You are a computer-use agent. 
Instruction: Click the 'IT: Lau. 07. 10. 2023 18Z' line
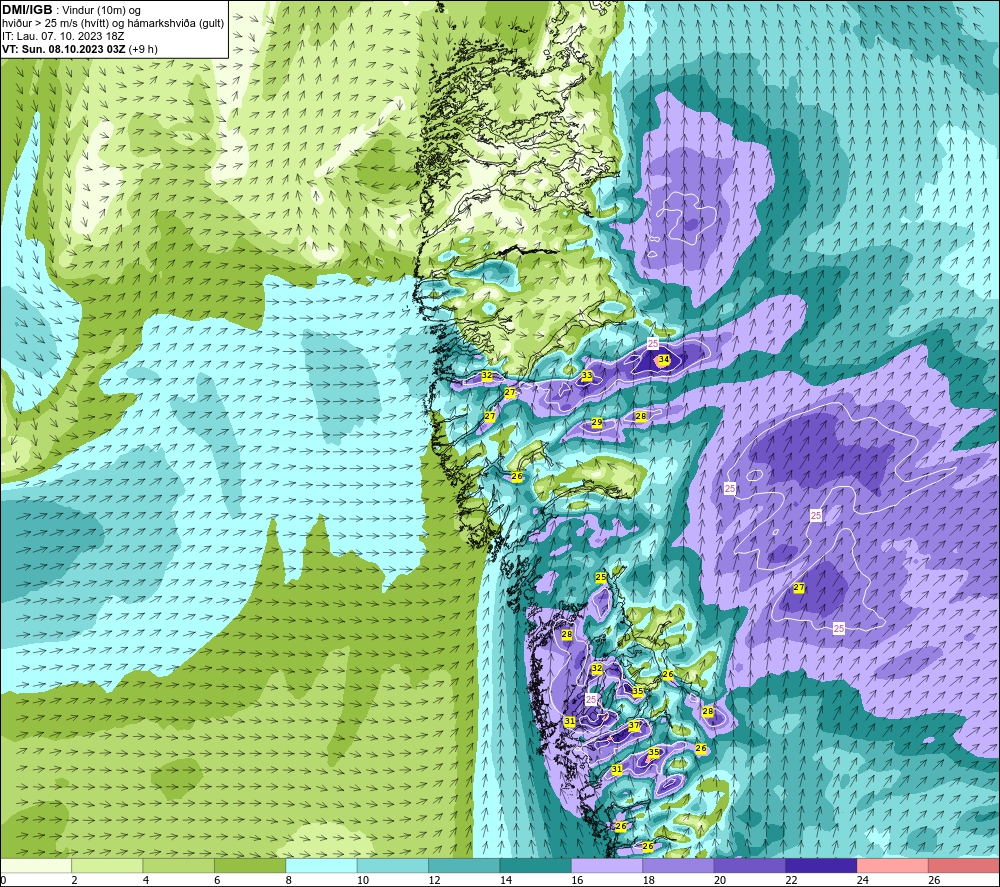[63, 36]
